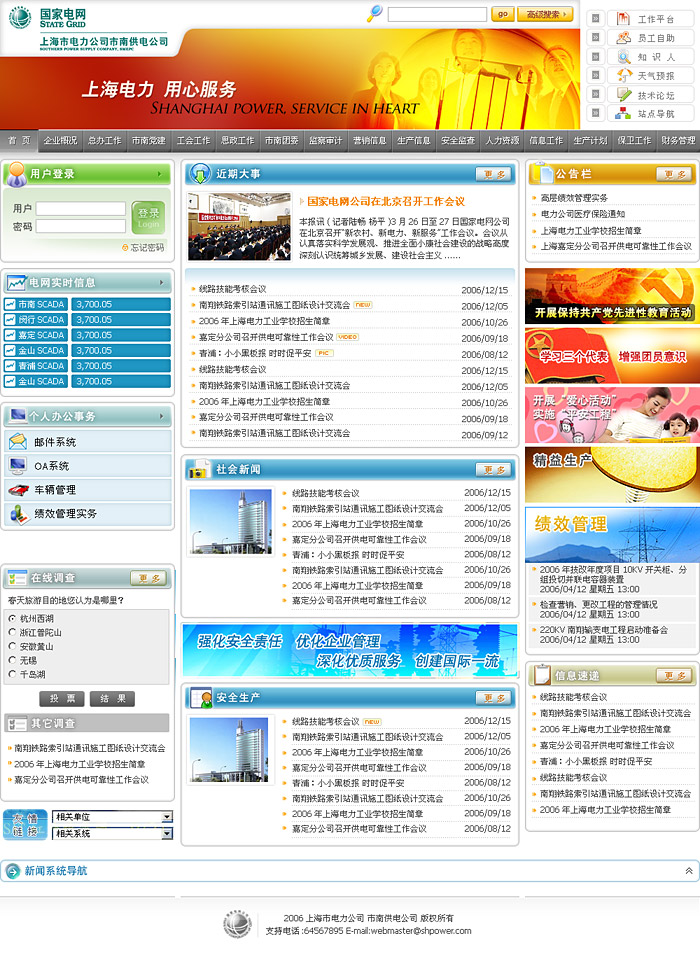Click the 用户登录 person icon

click(x=16, y=174)
